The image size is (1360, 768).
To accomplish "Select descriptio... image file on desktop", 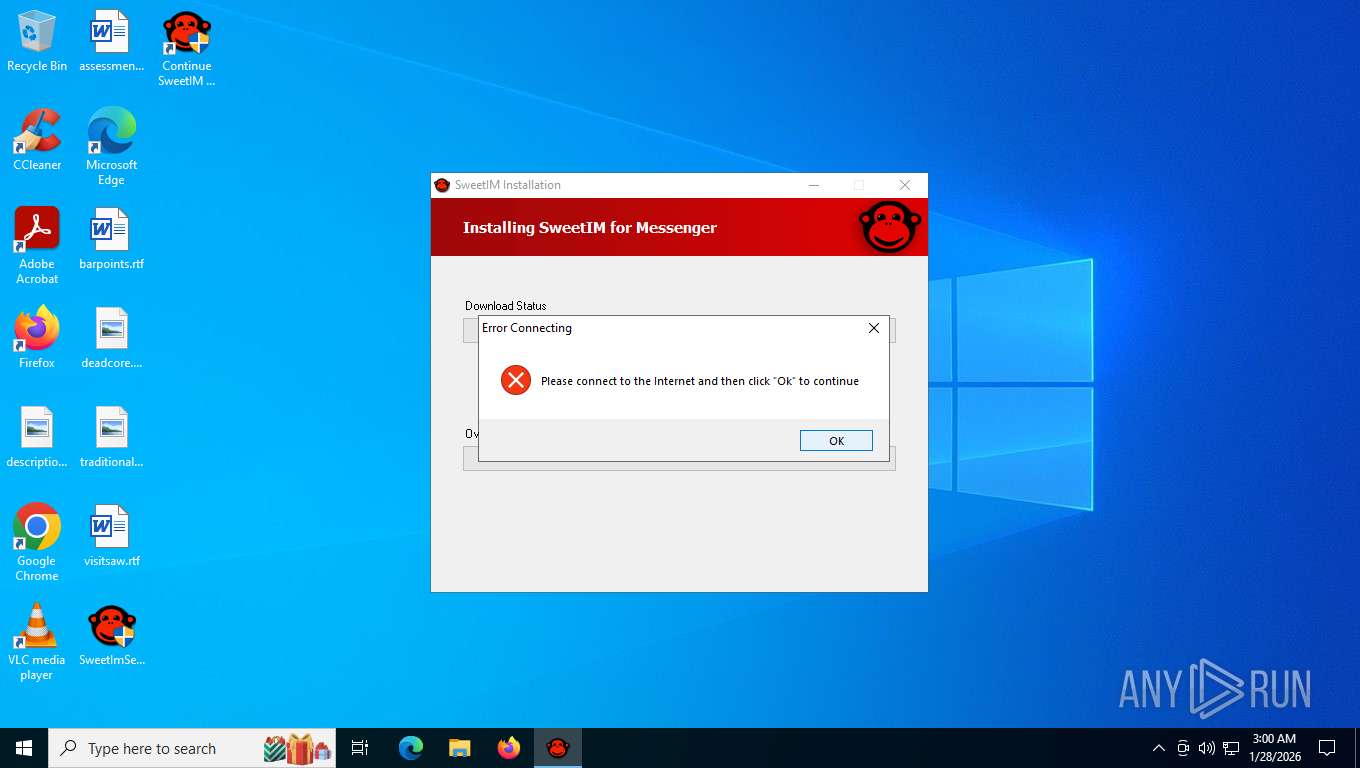I will point(37,437).
